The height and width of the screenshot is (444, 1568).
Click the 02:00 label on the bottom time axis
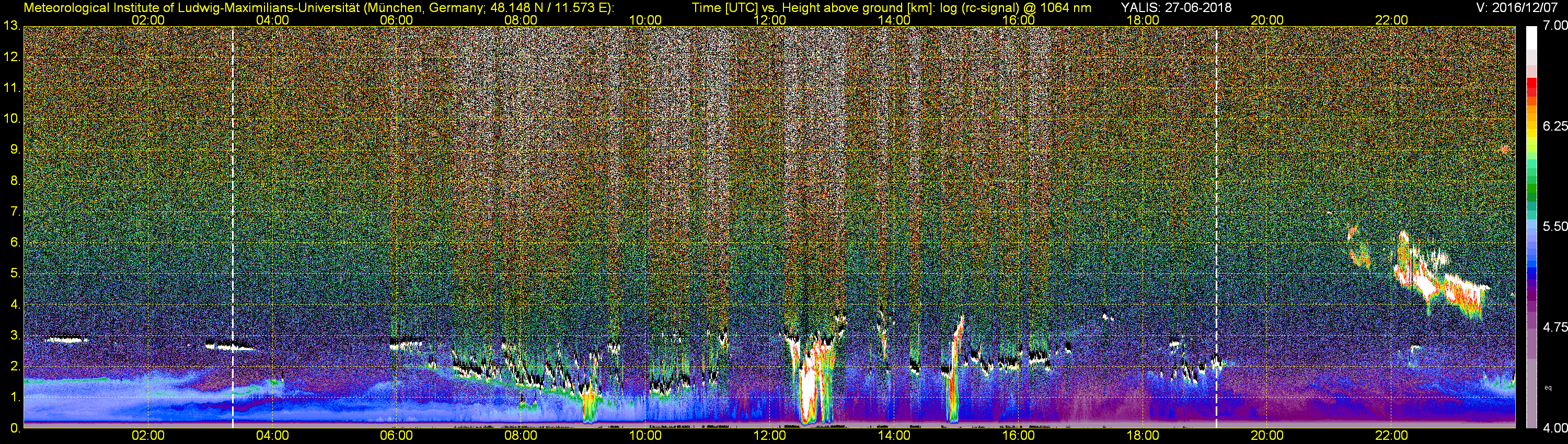click(148, 436)
